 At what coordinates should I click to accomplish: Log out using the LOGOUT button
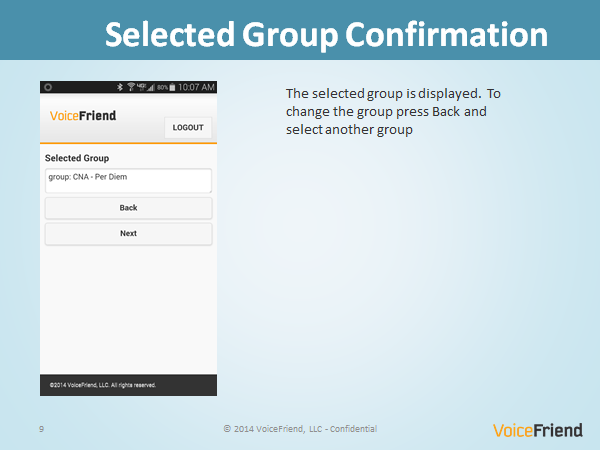188,127
